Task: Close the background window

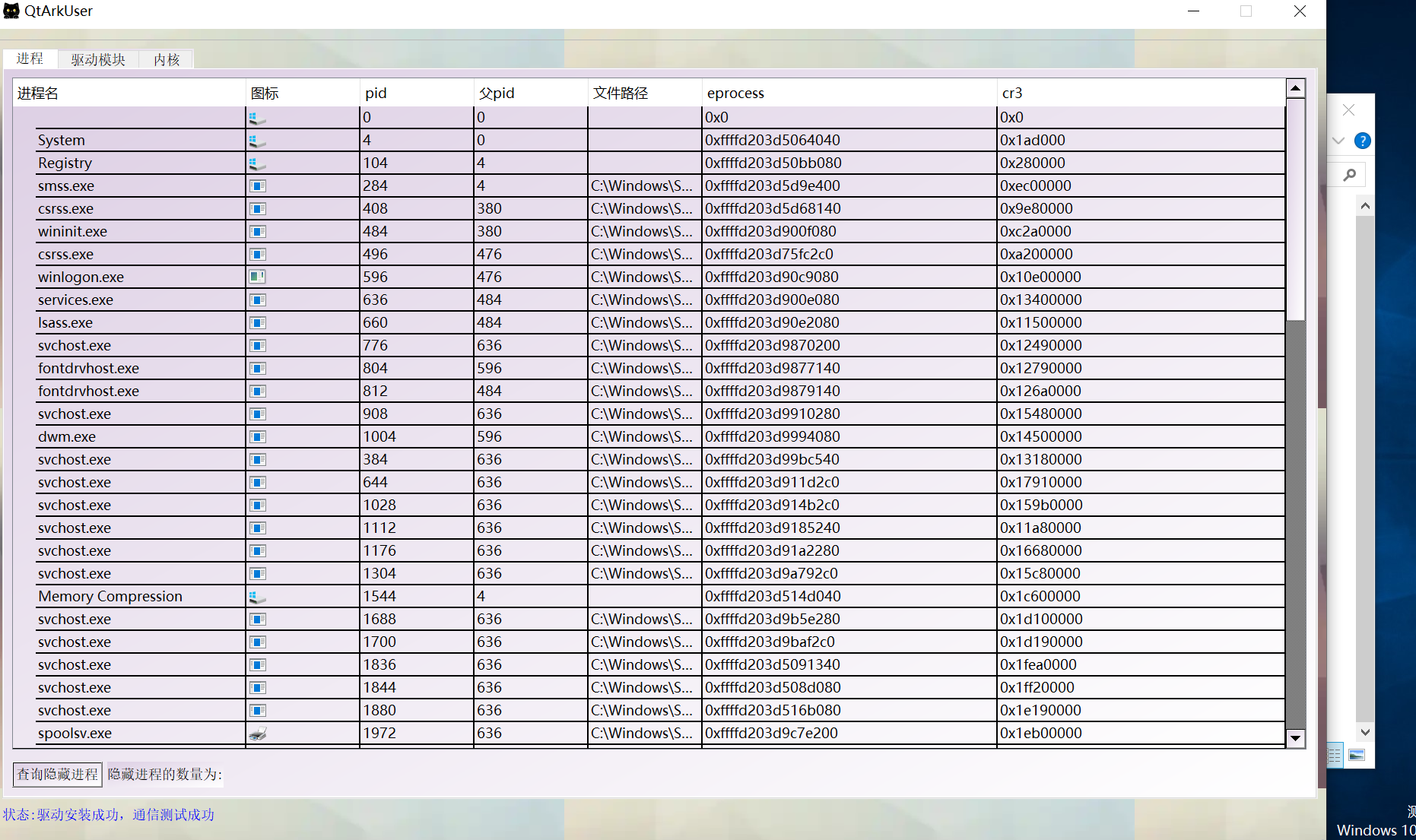Action: [1348, 110]
